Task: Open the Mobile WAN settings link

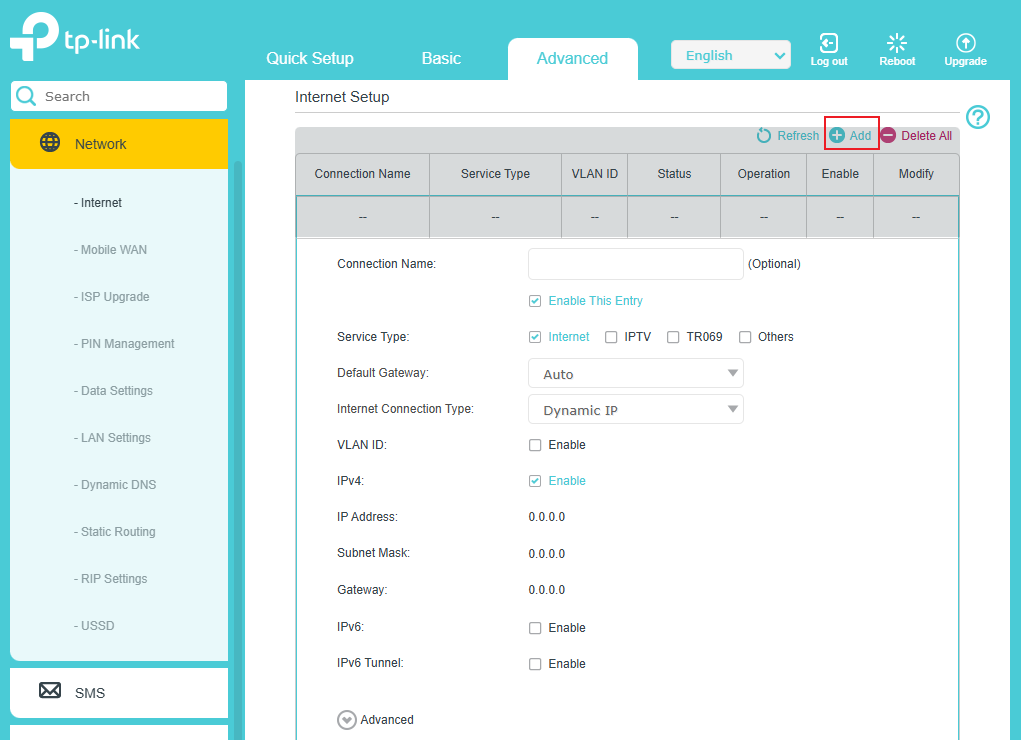Action: 110,250
